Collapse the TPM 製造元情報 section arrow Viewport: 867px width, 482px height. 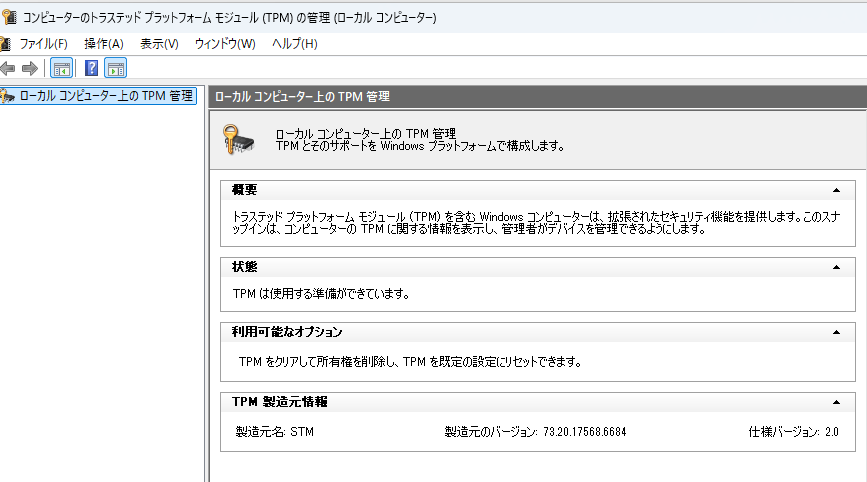point(836,402)
